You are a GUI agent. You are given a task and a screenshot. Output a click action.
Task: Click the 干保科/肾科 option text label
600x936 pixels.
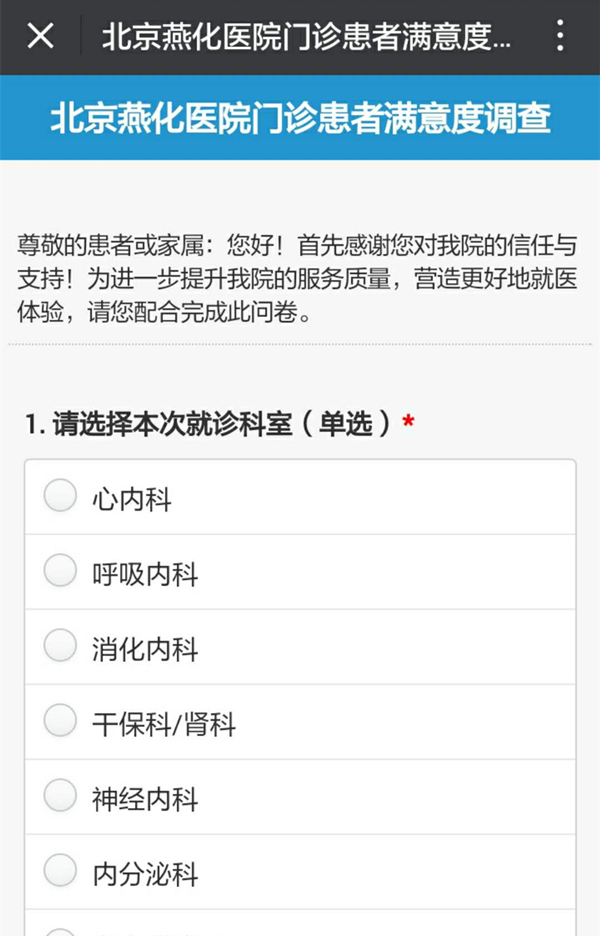(x=164, y=724)
